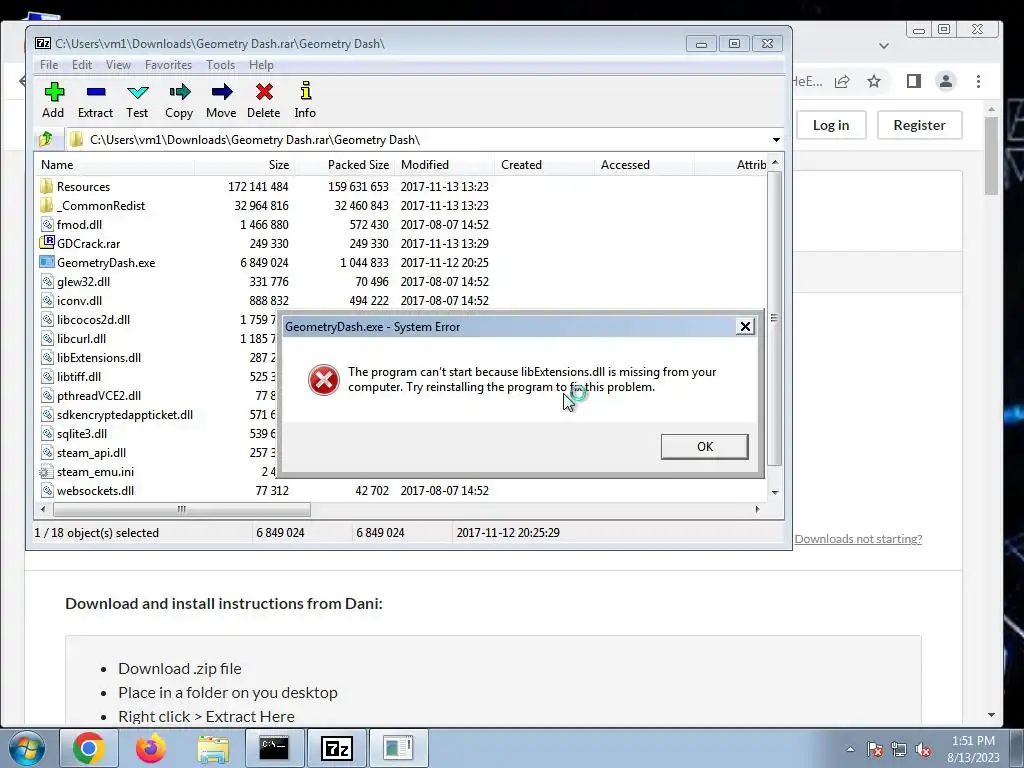Viewport: 1024px width, 768px height.
Task: Select the steam_emu.ini settings file icon
Action: tap(46, 472)
